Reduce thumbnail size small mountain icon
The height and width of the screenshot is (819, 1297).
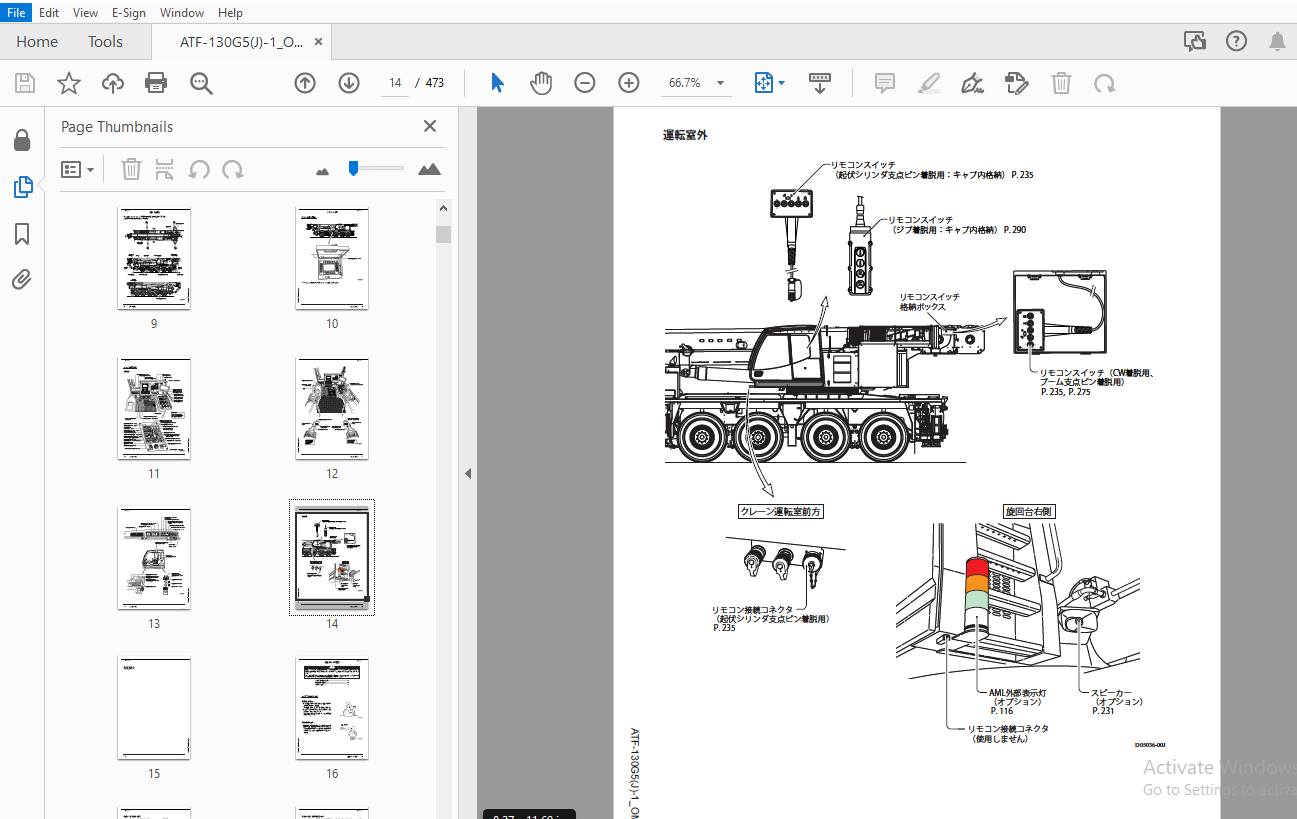[x=322, y=171]
